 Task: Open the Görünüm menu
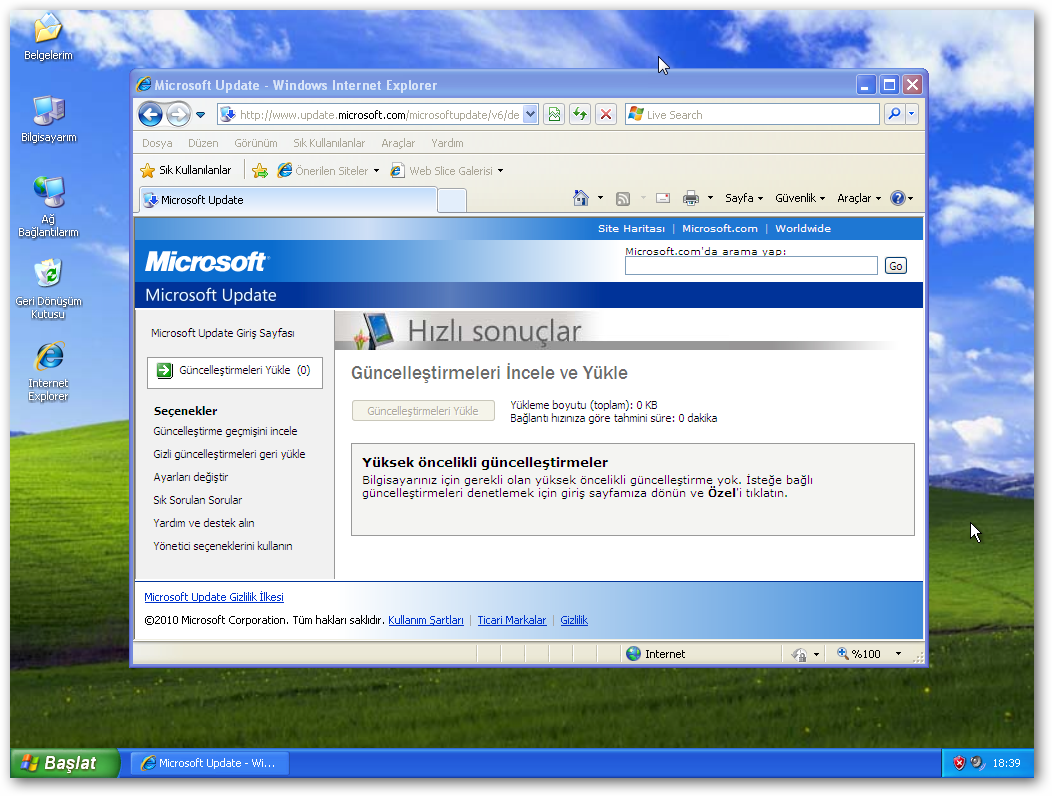[256, 143]
